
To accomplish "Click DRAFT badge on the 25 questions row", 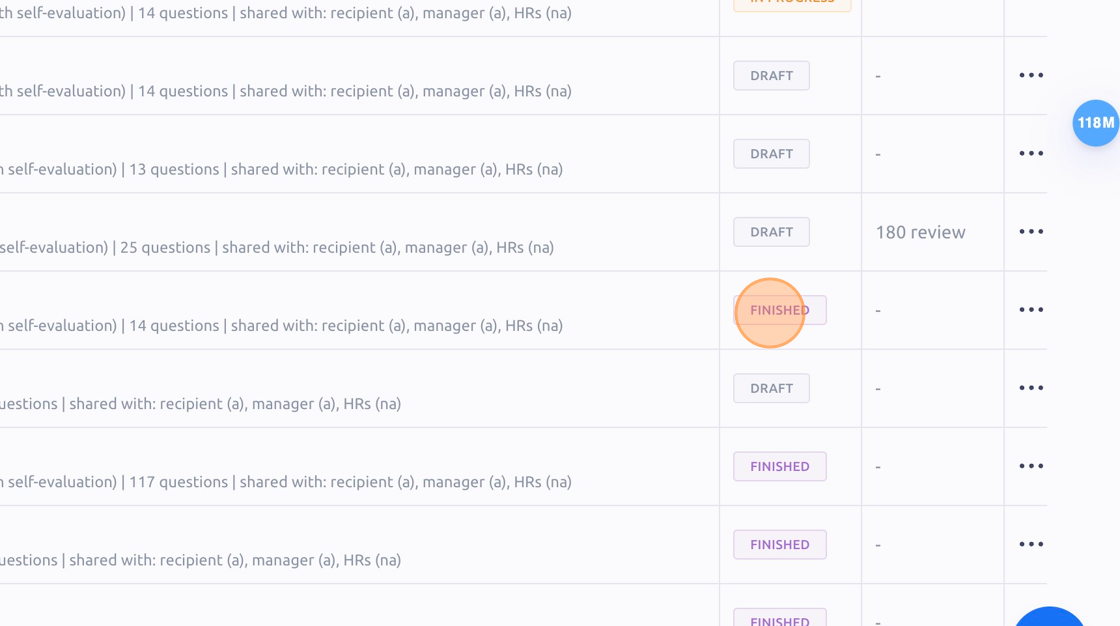I will pyautogui.click(x=771, y=232).
